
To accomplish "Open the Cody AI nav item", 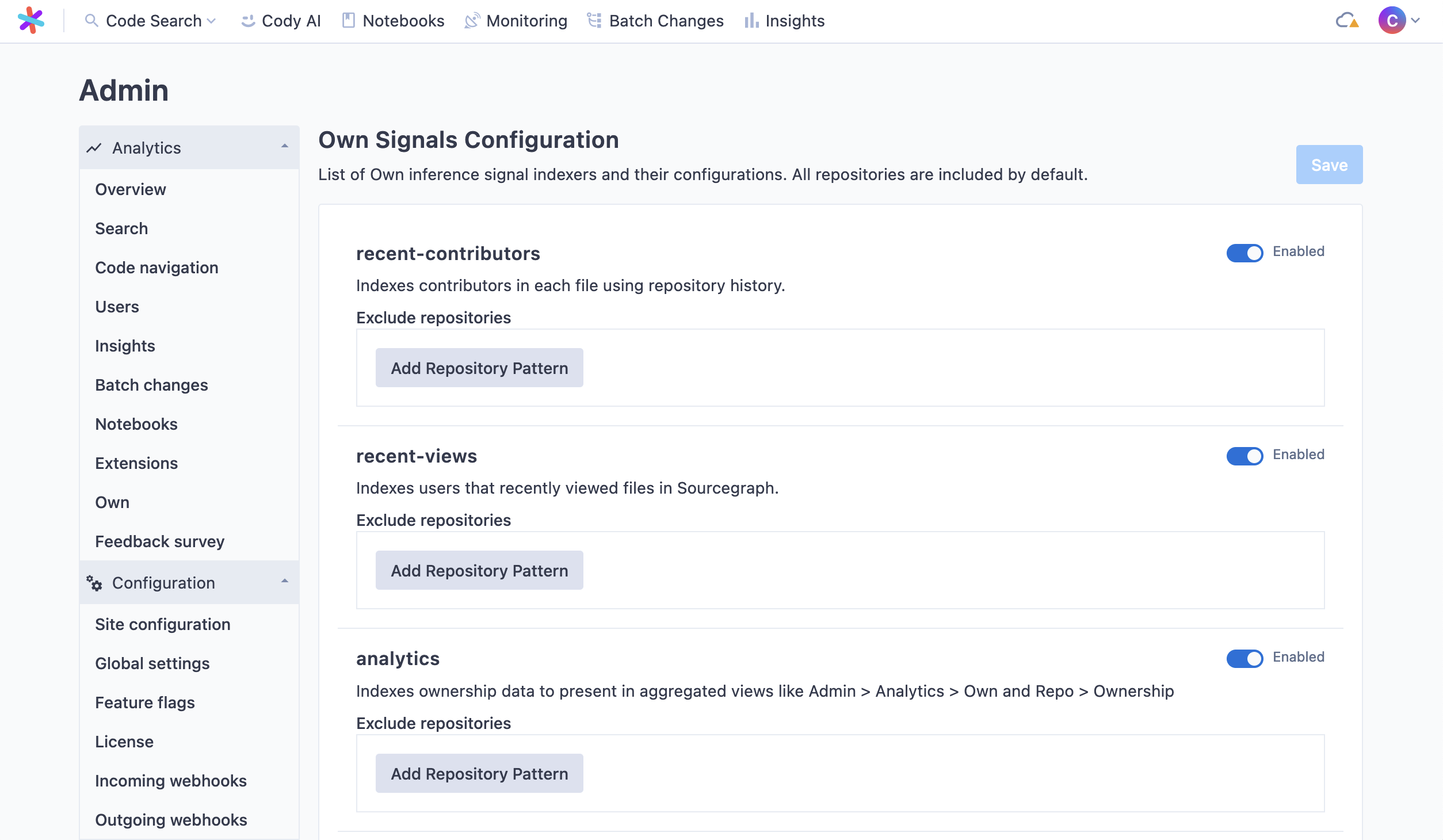I will [281, 21].
